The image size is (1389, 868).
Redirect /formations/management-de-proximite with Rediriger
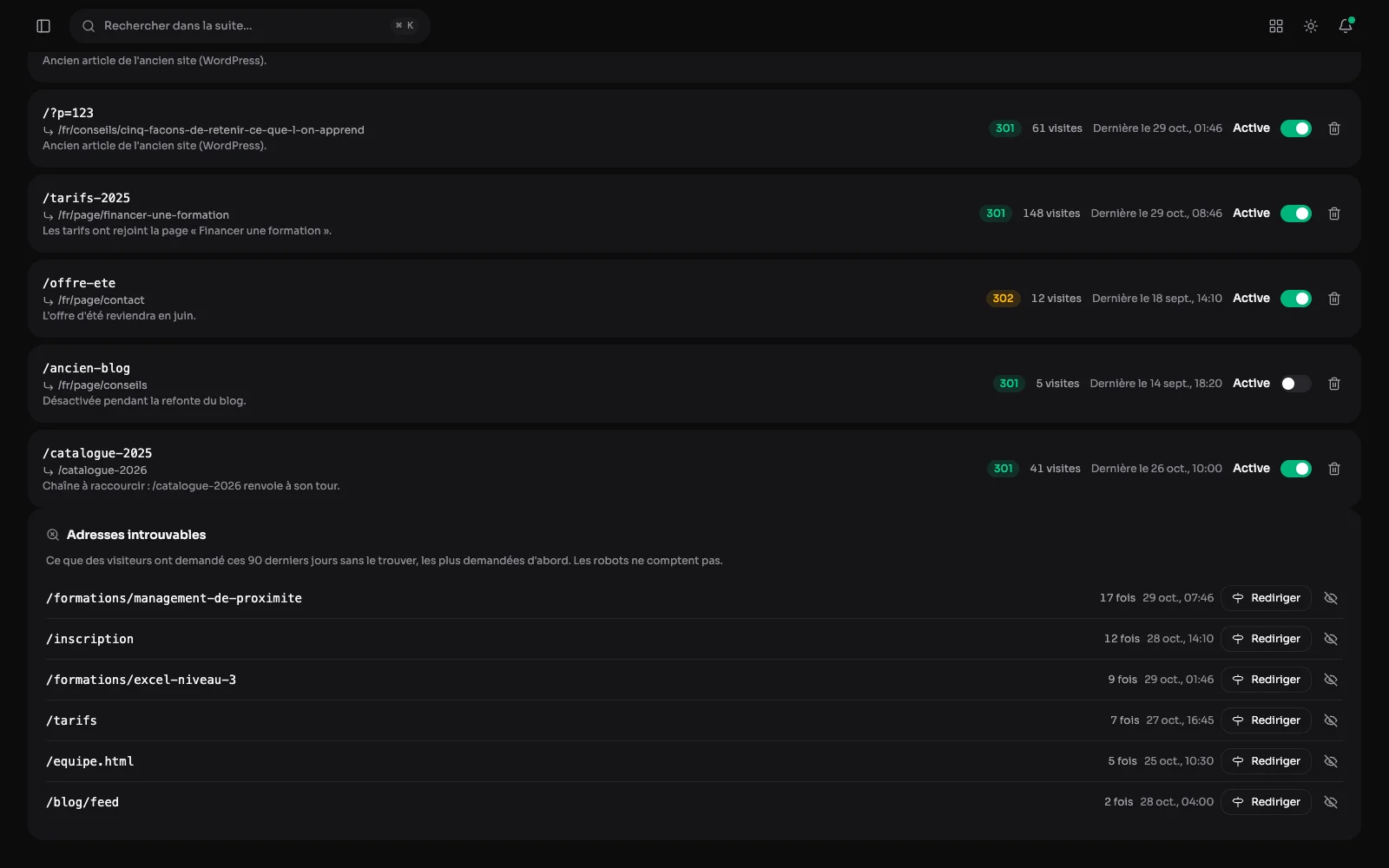click(x=1266, y=598)
